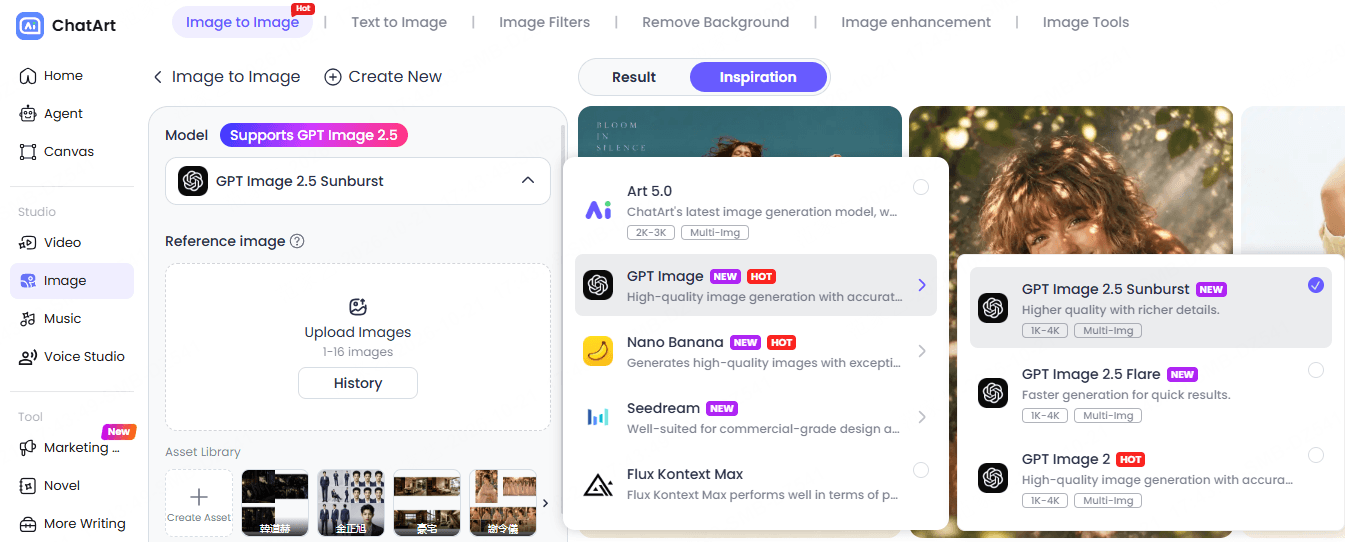Expand the Seedream submenu arrow
1345x542 pixels.
point(922,417)
